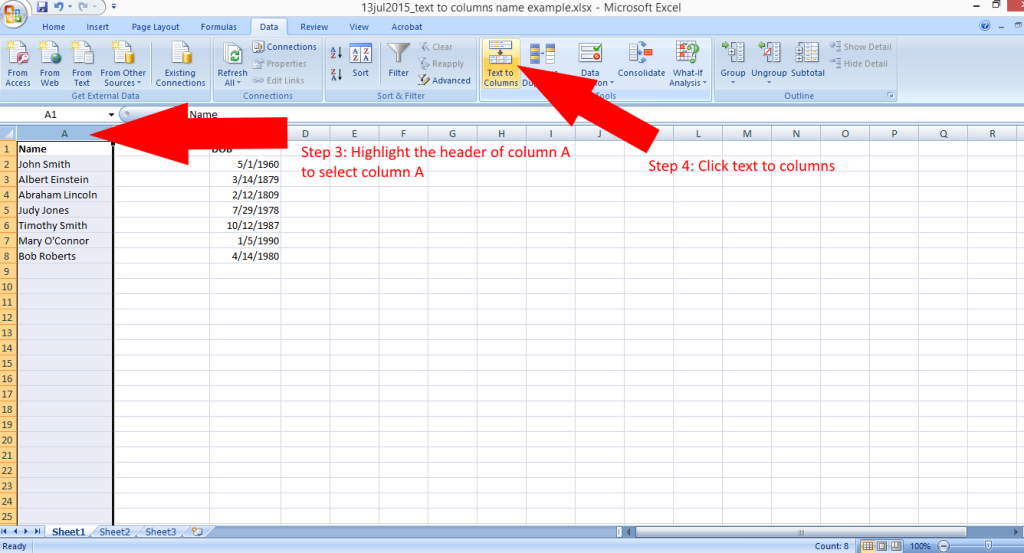This screenshot has height=553, width=1024.
Task: Open What-If Analysis menu
Action: (x=687, y=63)
